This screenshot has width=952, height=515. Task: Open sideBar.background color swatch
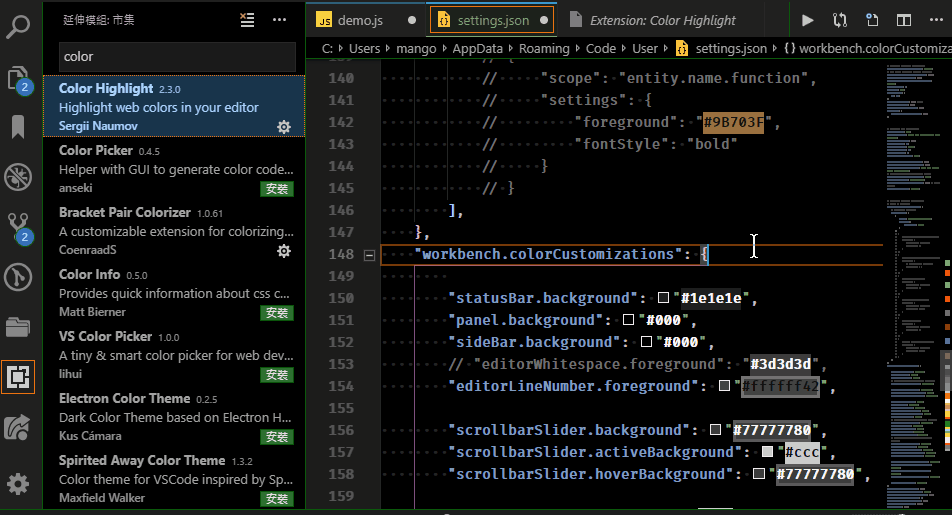[646, 341]
